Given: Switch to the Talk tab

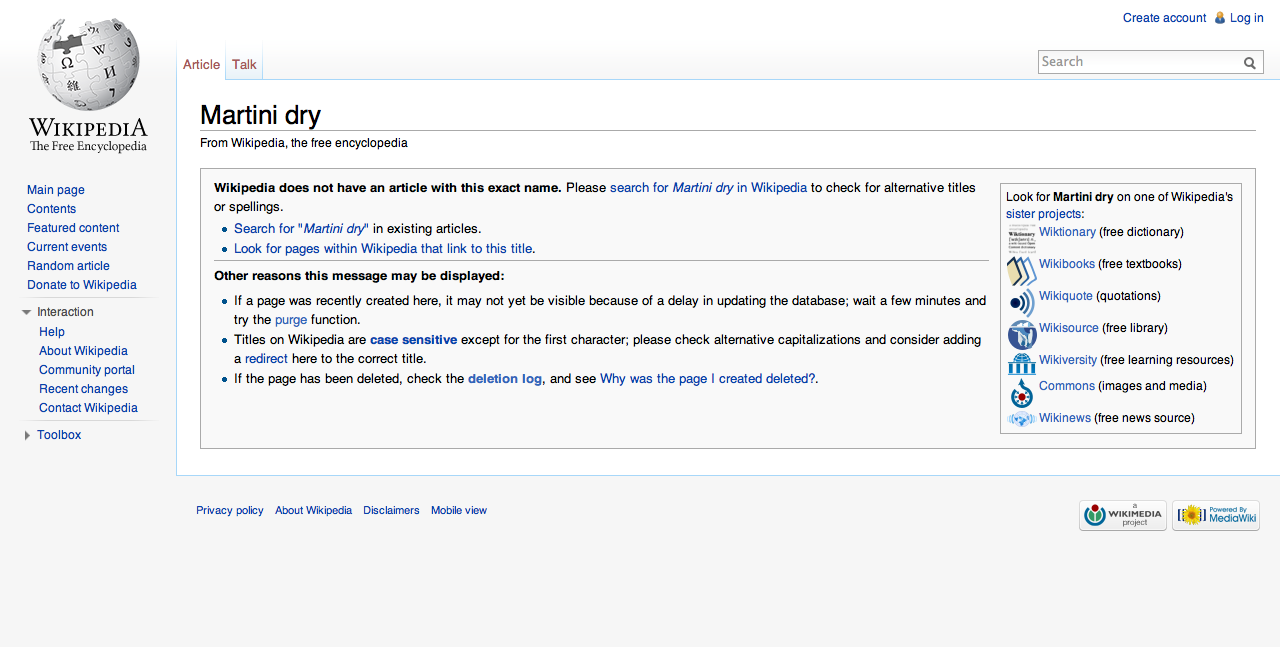Looking at the screenshot, I should [x=244, y=64].
